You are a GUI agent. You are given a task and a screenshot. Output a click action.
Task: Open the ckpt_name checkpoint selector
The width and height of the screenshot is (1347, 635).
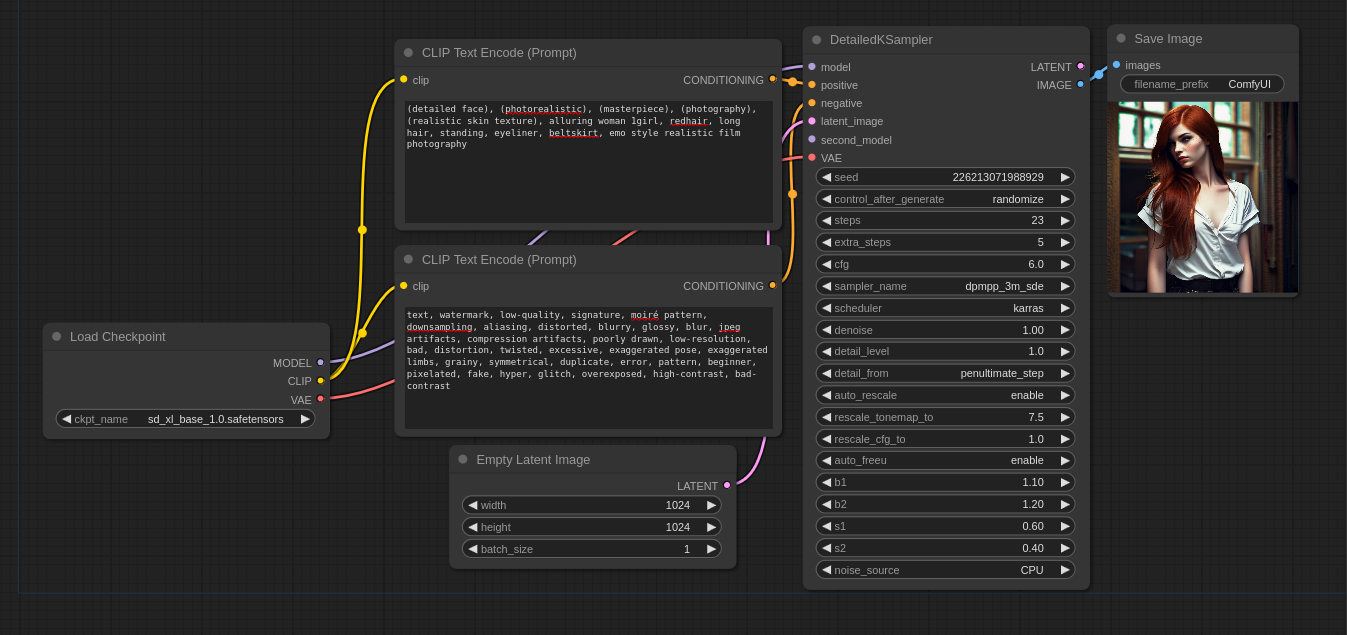[x=185, y=419]
